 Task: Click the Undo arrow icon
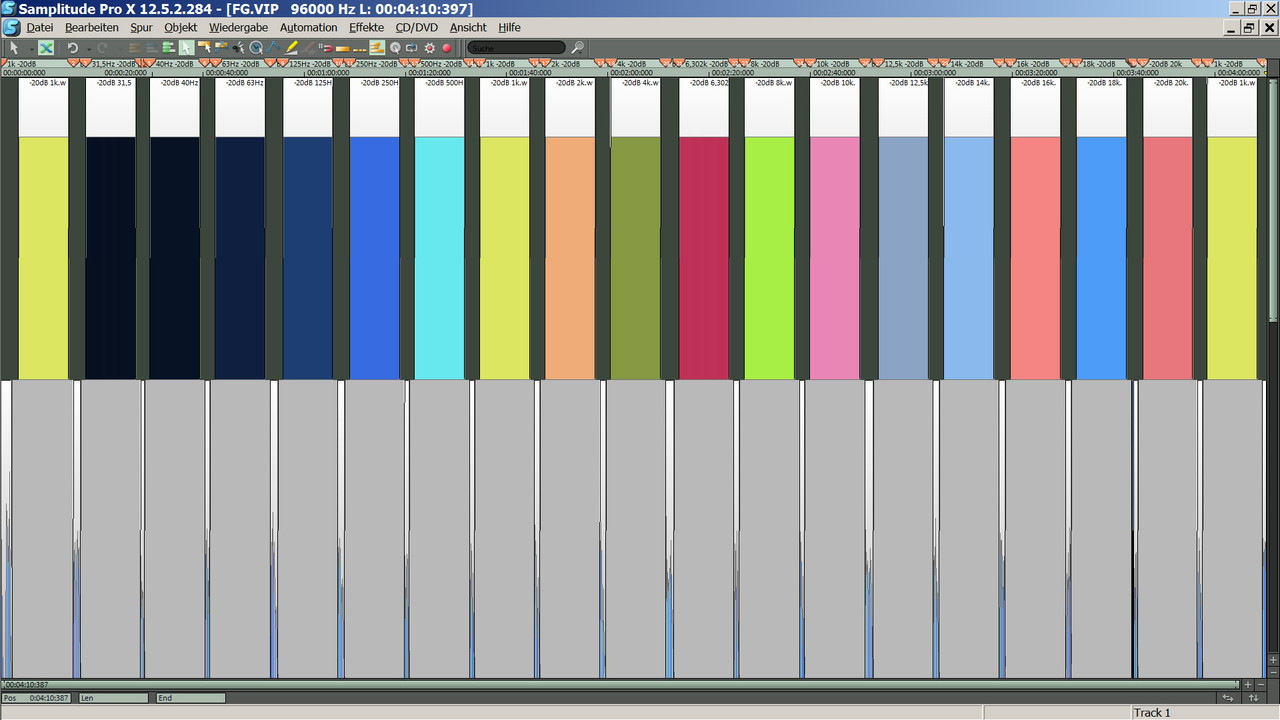73,47
